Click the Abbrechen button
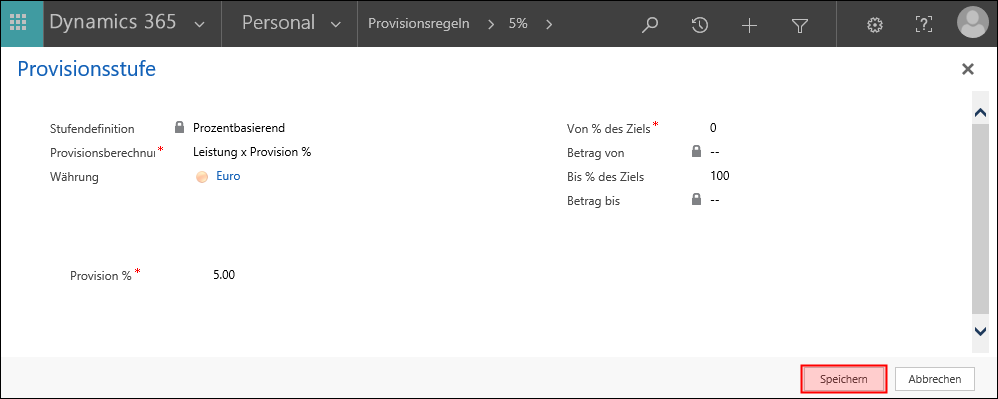This screenshot has height=399, width=998. point(934,379)
